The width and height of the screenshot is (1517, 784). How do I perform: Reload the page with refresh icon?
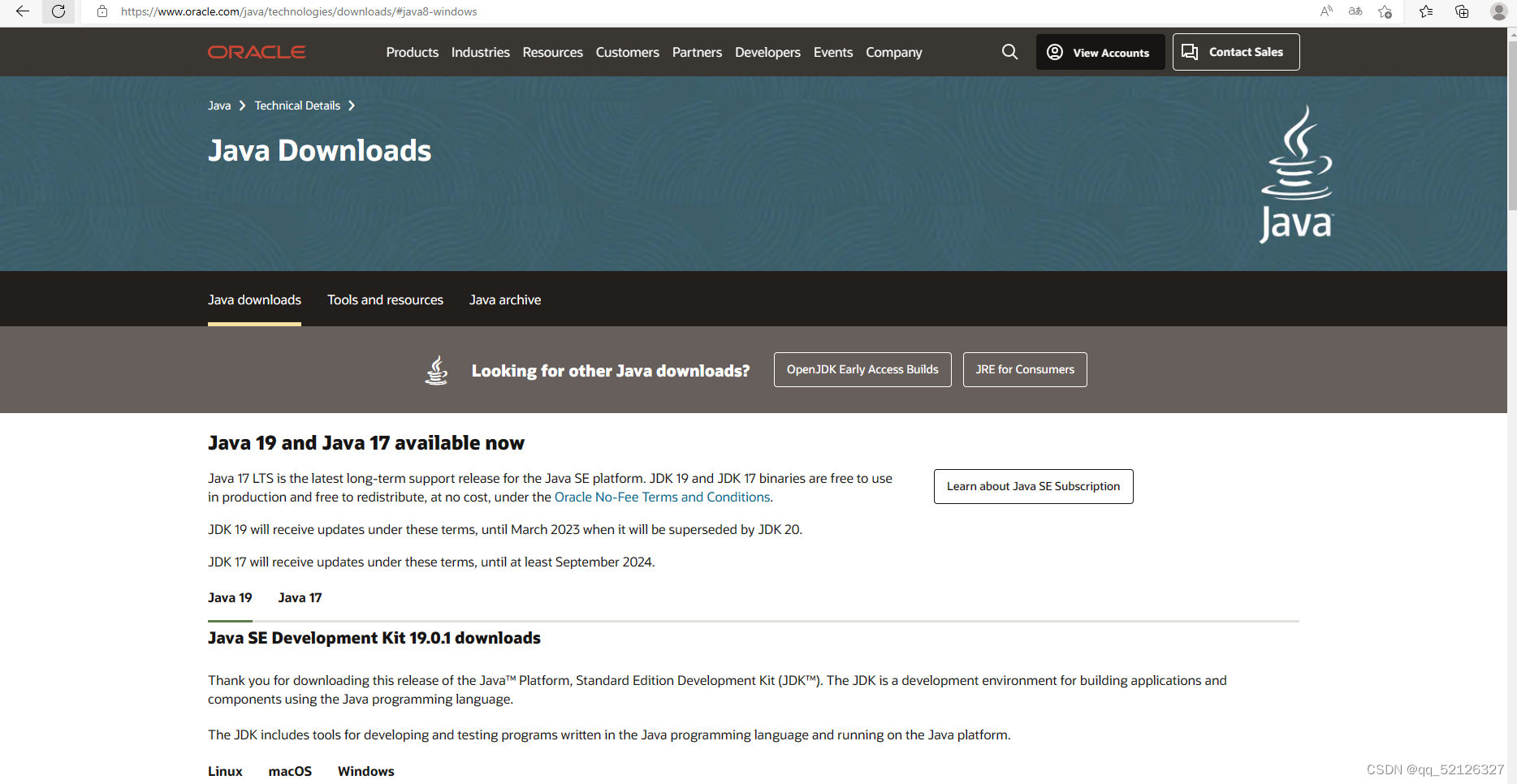[x=58, y=11]
